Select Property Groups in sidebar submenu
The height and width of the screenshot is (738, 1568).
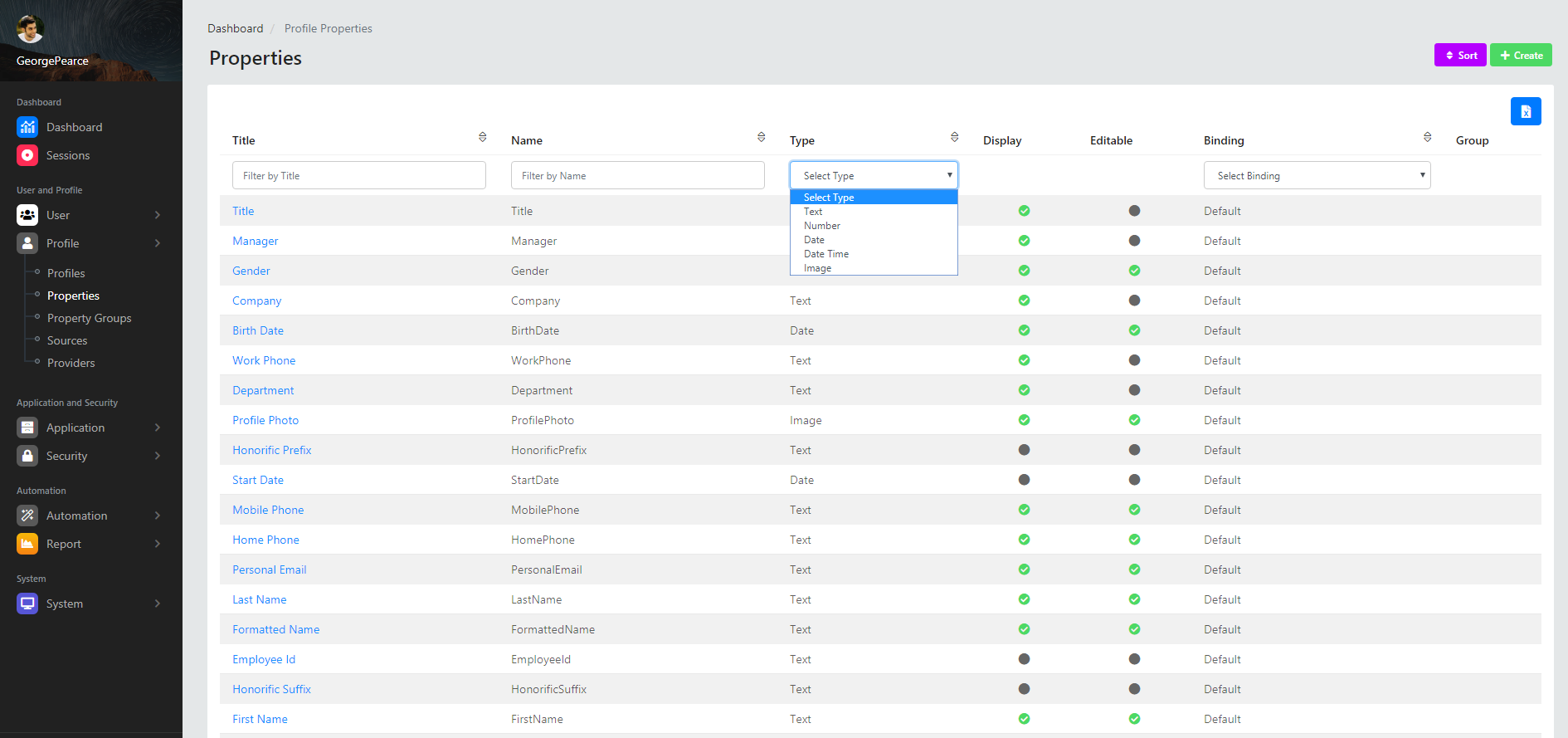click(x=89, y=318)
